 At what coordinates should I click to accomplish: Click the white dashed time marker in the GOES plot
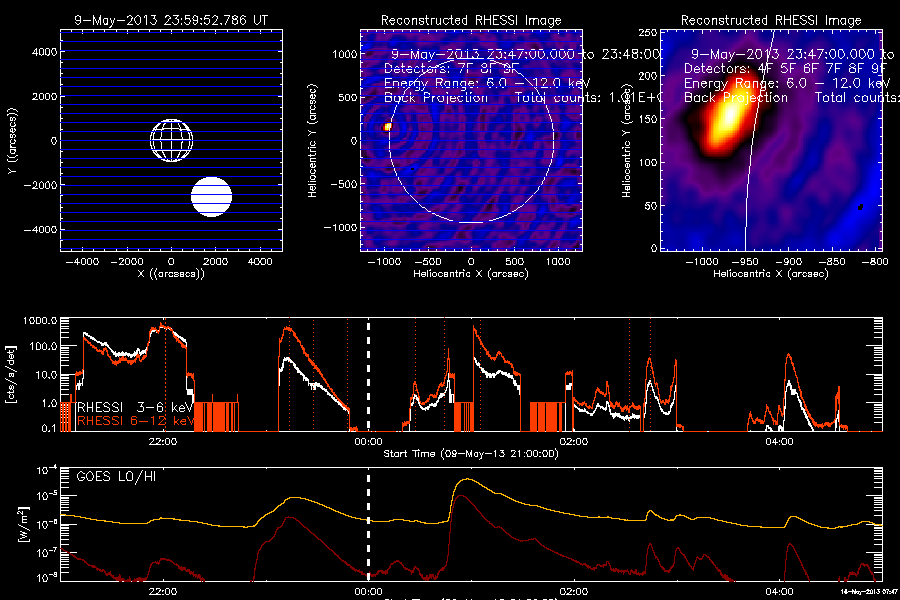[368, 525]
